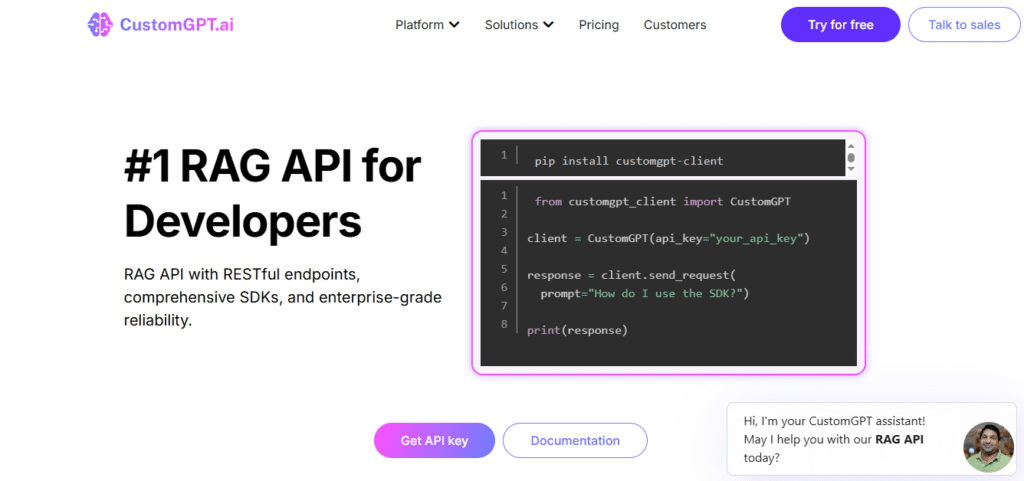Image resolution: width=1024 pixels, height=481 pixels.
Task: Click the Talk to sales button
Action: (964, 25)
